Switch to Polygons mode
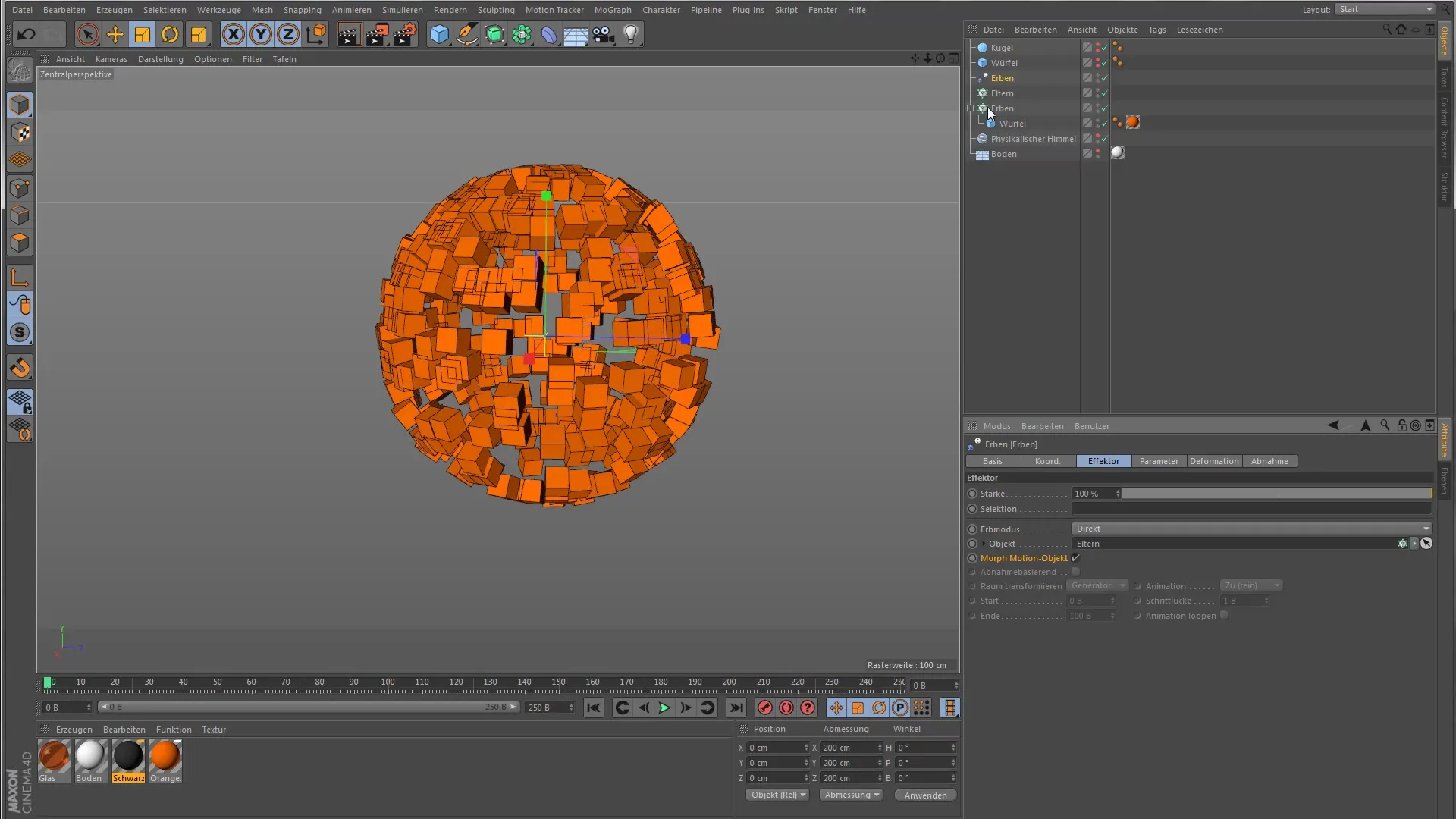The height and width of the screenshot is (819, 1456). click(x=20, y=243)
